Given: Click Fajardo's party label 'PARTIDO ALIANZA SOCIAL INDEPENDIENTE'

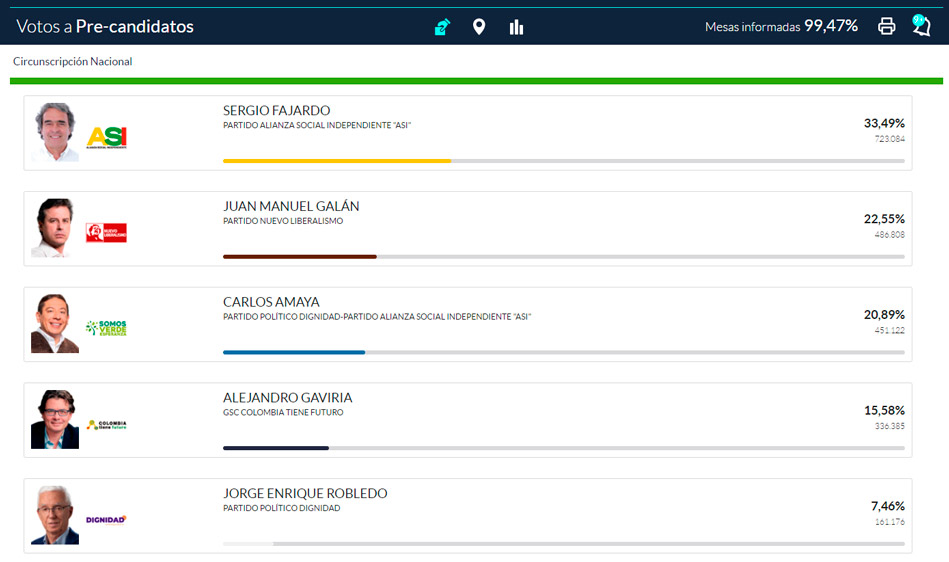Looking at the screenshot, I should [x=317, y=125].
